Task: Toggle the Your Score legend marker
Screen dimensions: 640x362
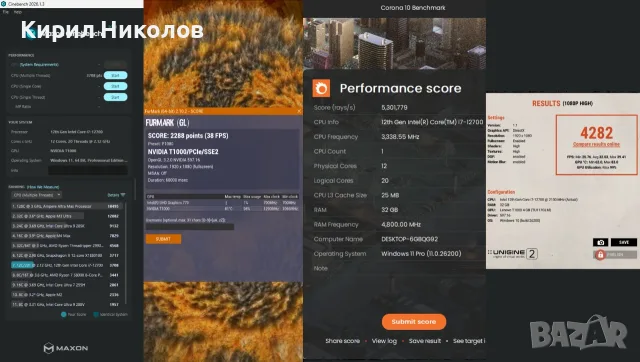Action: pos(64,315)
